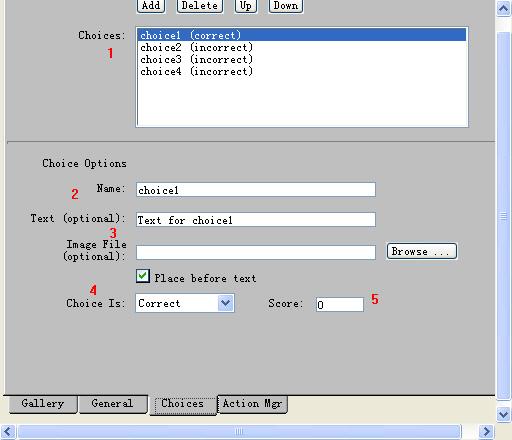The image size is (512, 440).
Task: Click the Delete button
Action: tap(200, 6)
